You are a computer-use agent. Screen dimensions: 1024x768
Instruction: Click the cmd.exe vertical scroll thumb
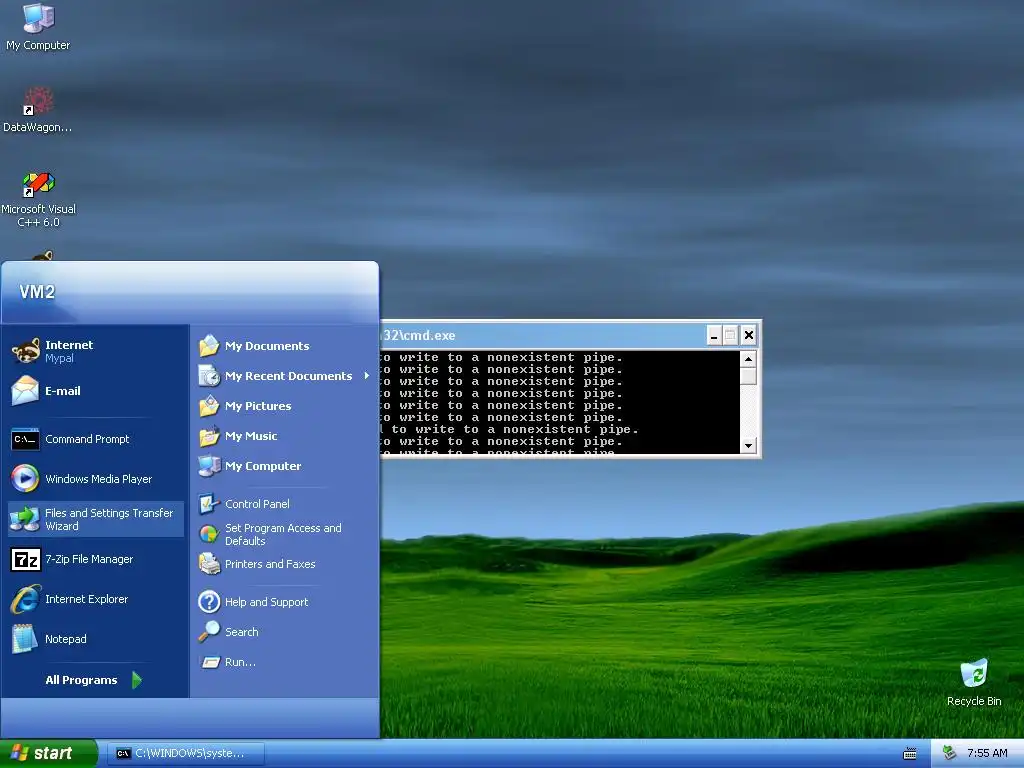coord(748,376)
